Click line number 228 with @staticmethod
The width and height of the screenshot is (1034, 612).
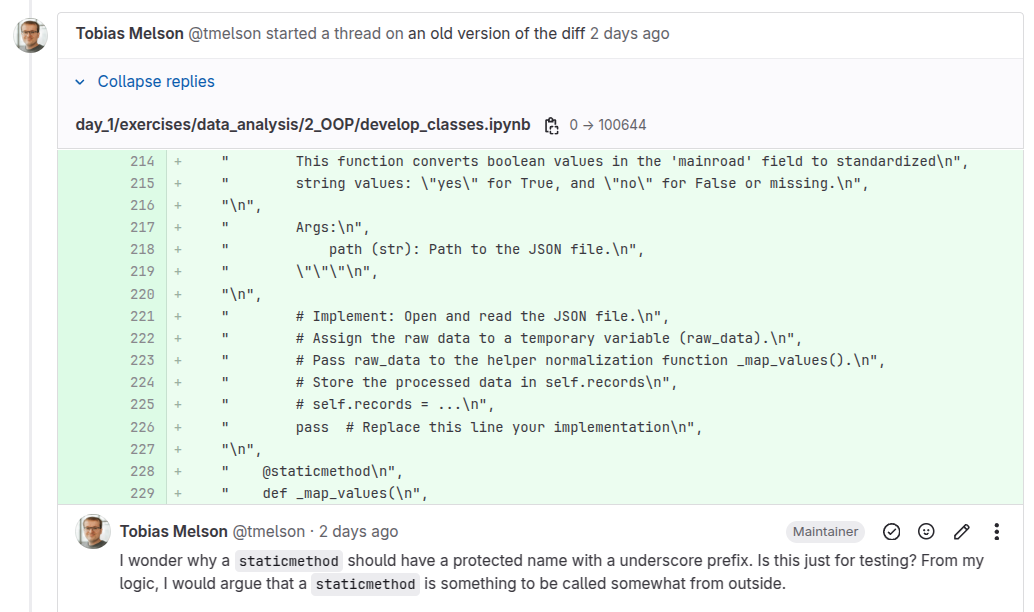coord(142,471)
